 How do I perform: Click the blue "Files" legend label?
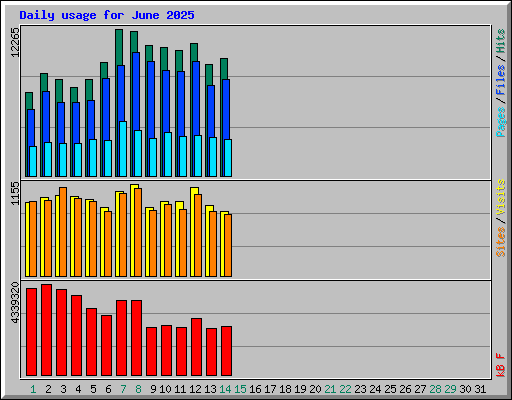click(x=501, y=79)
